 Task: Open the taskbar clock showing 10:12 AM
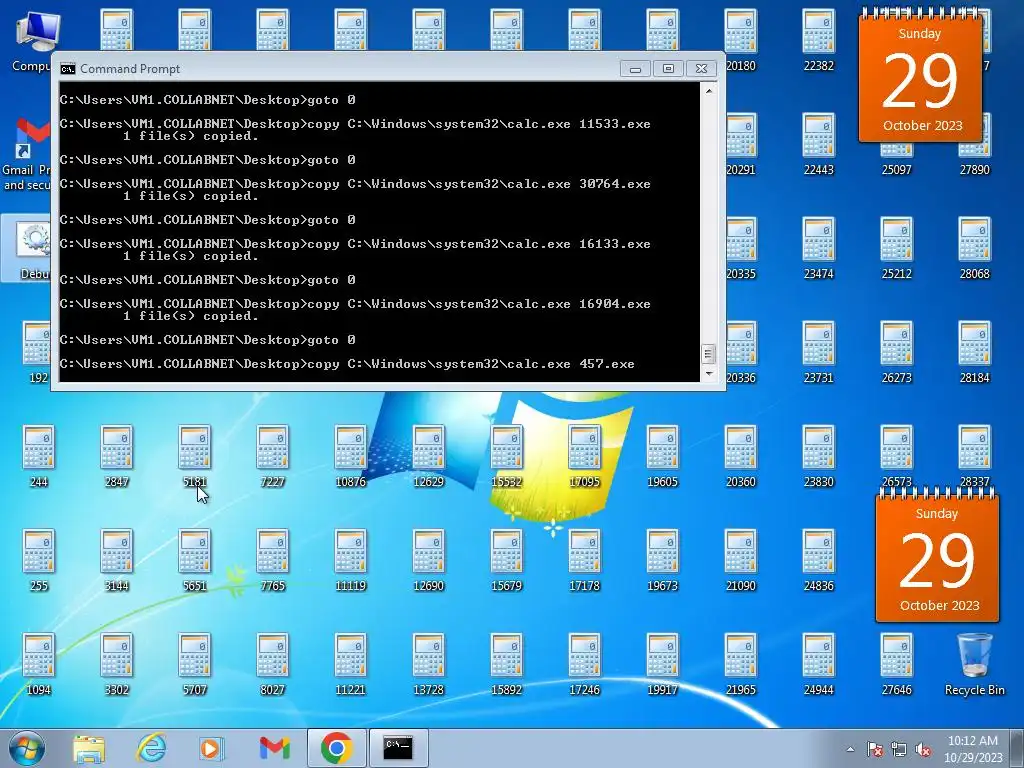point(972,749)
